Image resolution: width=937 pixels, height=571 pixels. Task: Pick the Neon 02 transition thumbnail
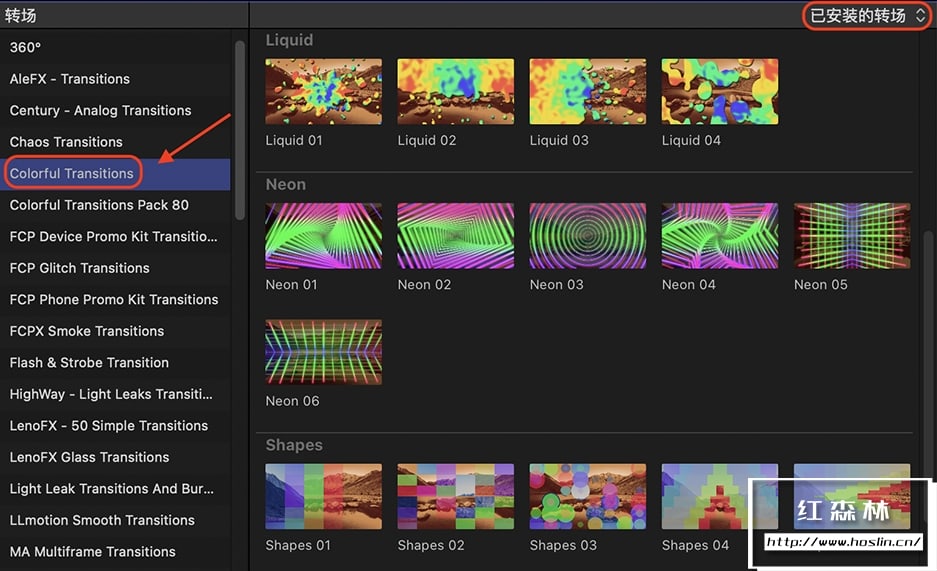pos(455,236)
